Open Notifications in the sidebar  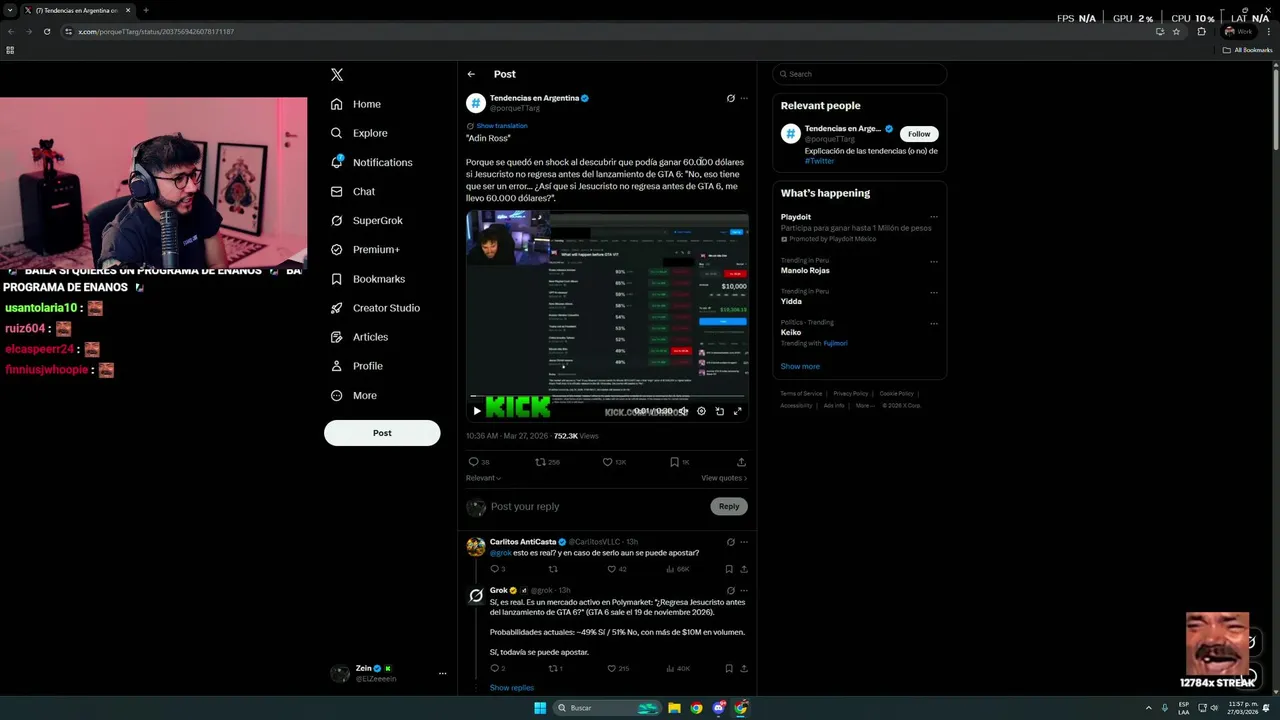coord(371,162)
